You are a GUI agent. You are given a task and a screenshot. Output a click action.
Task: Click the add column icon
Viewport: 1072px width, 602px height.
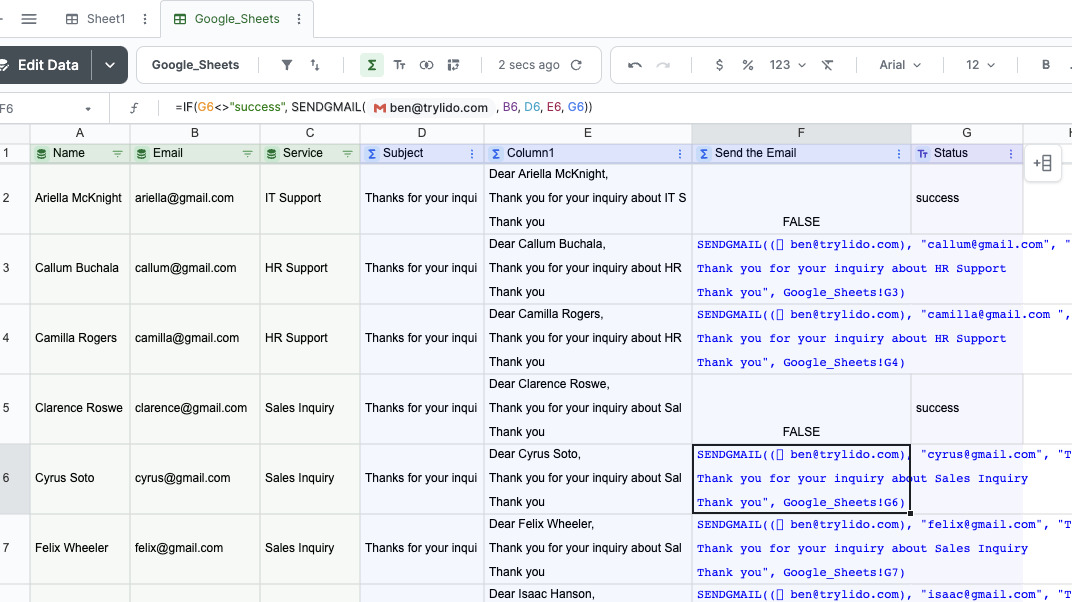[x=1043, y=163]
